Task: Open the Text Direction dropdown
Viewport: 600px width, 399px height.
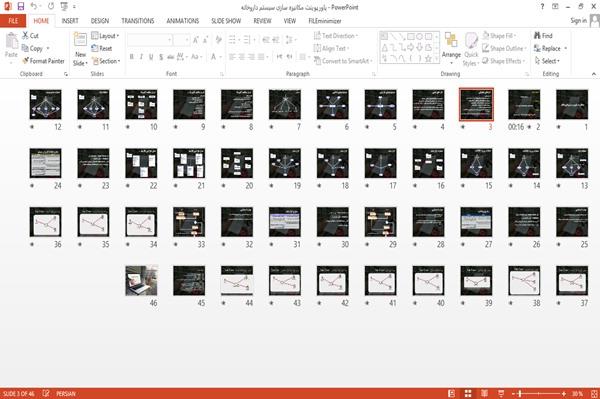Action: click(336, 36)
